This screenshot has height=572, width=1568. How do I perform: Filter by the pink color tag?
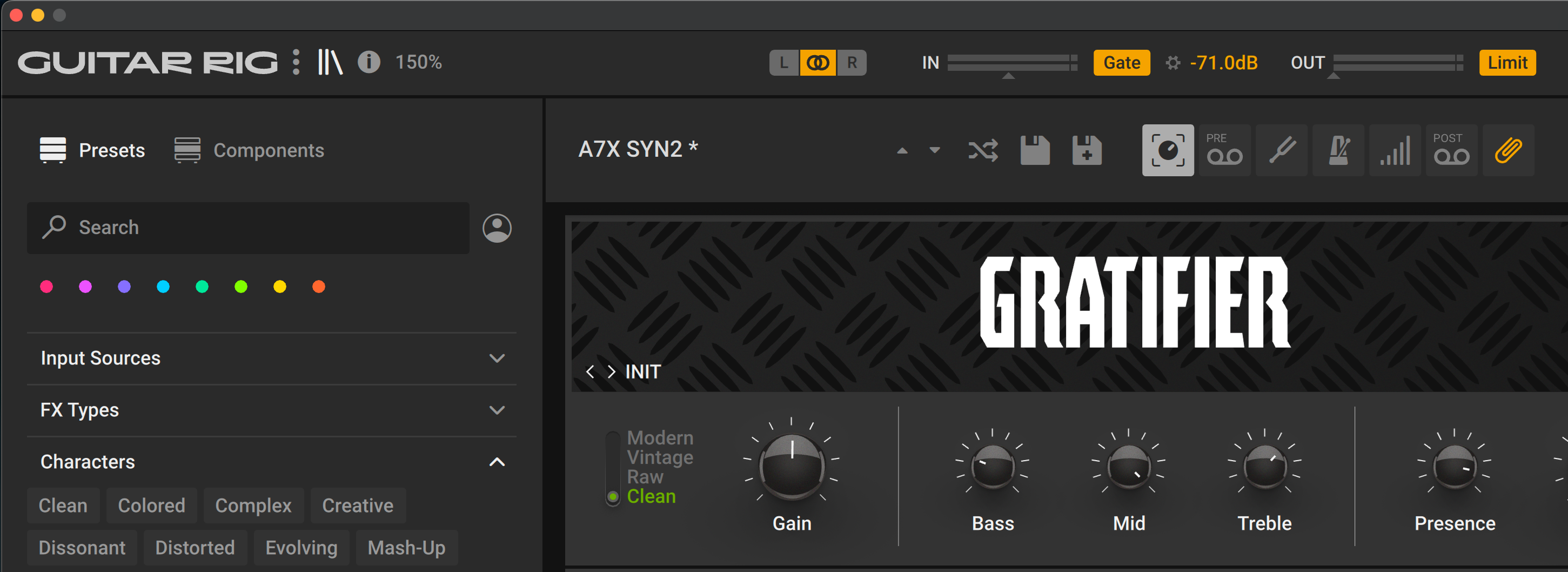(x=46, y=287)
